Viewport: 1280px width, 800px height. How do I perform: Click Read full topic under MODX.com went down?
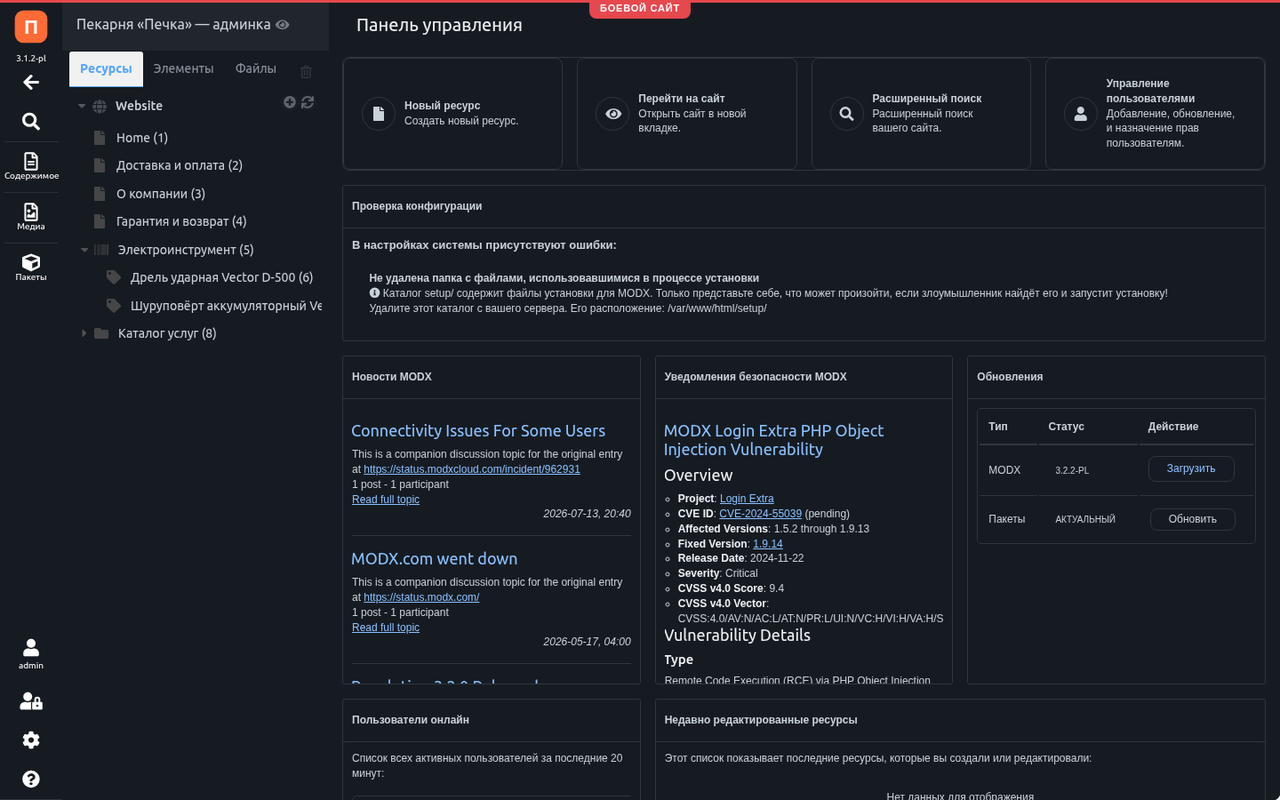(386, 627)
